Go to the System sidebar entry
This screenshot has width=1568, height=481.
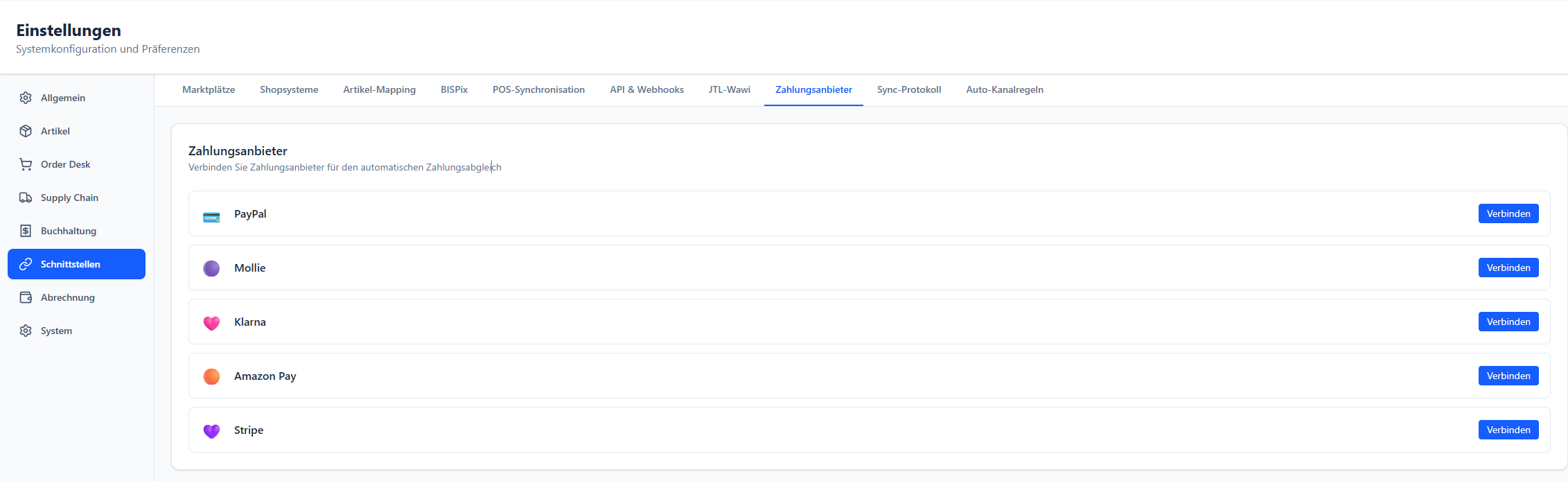[76, 331]
